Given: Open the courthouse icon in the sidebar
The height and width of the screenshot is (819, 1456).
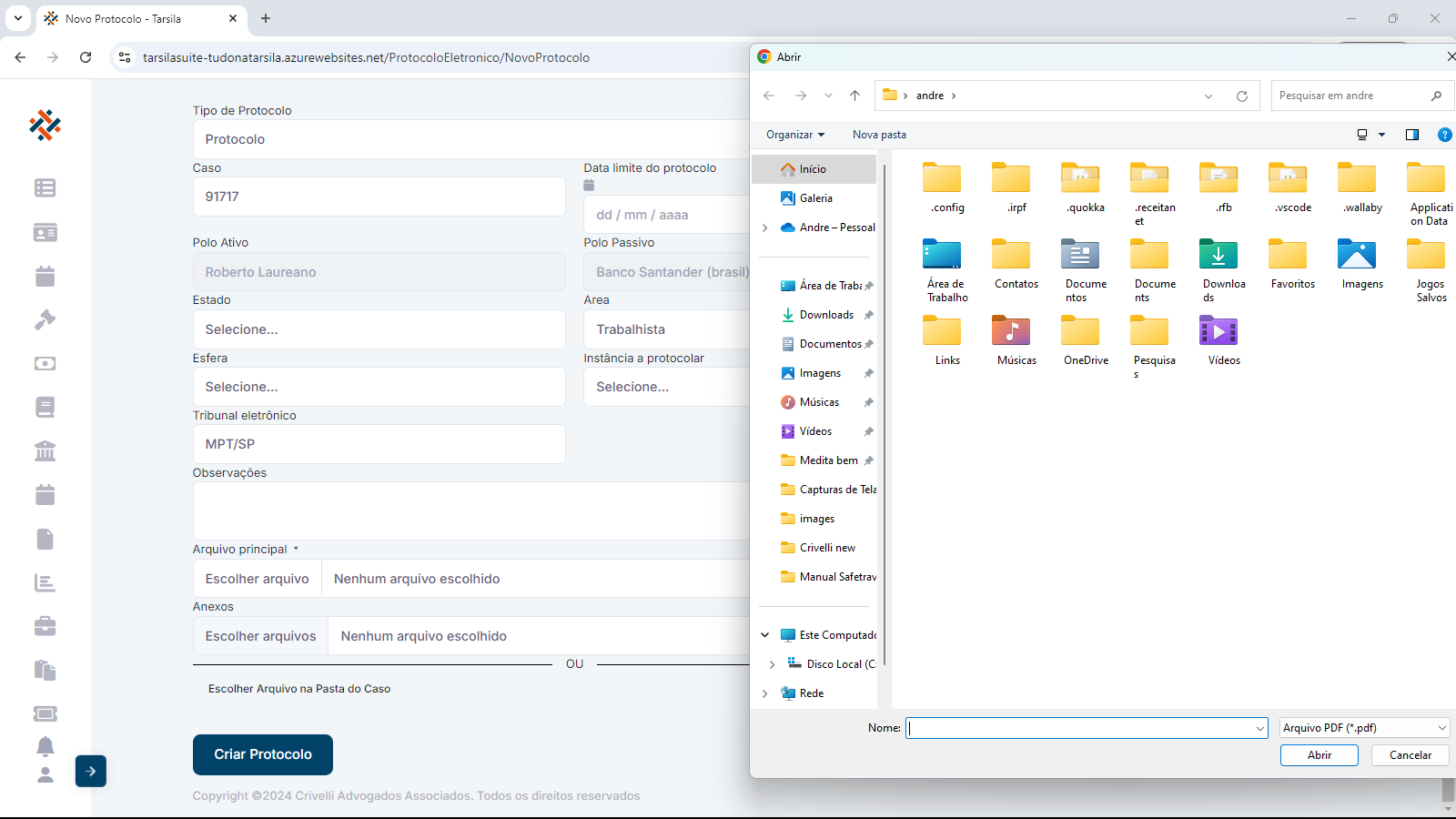Looking at the screenshot, I should pos(45,450).
